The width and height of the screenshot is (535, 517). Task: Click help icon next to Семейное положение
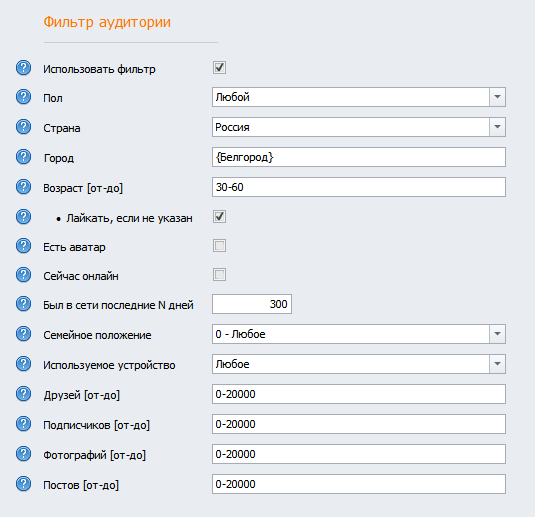pyautogui.click(x=24, y=334)
